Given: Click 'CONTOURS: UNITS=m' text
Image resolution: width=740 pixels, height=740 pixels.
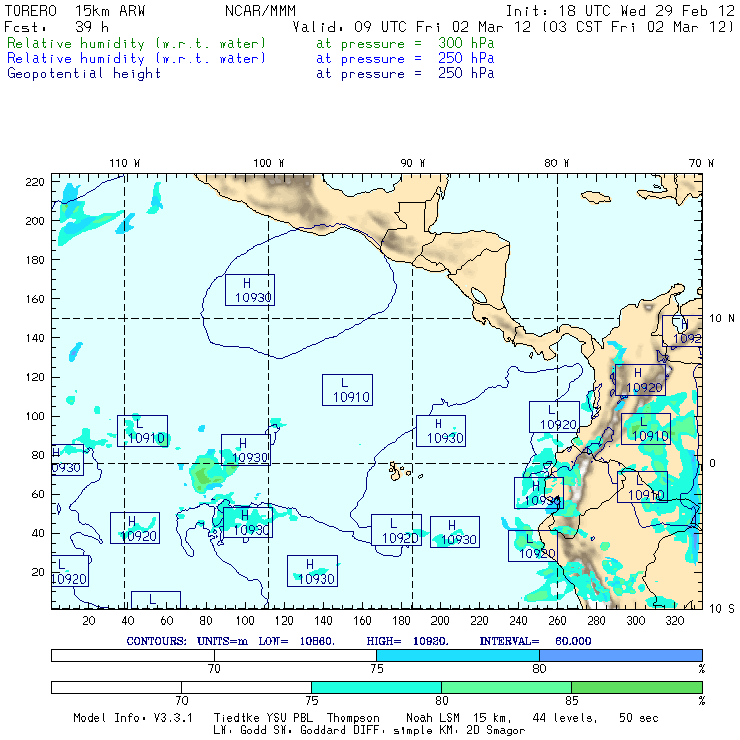Looking at the screenshot, I should [187, 641].
